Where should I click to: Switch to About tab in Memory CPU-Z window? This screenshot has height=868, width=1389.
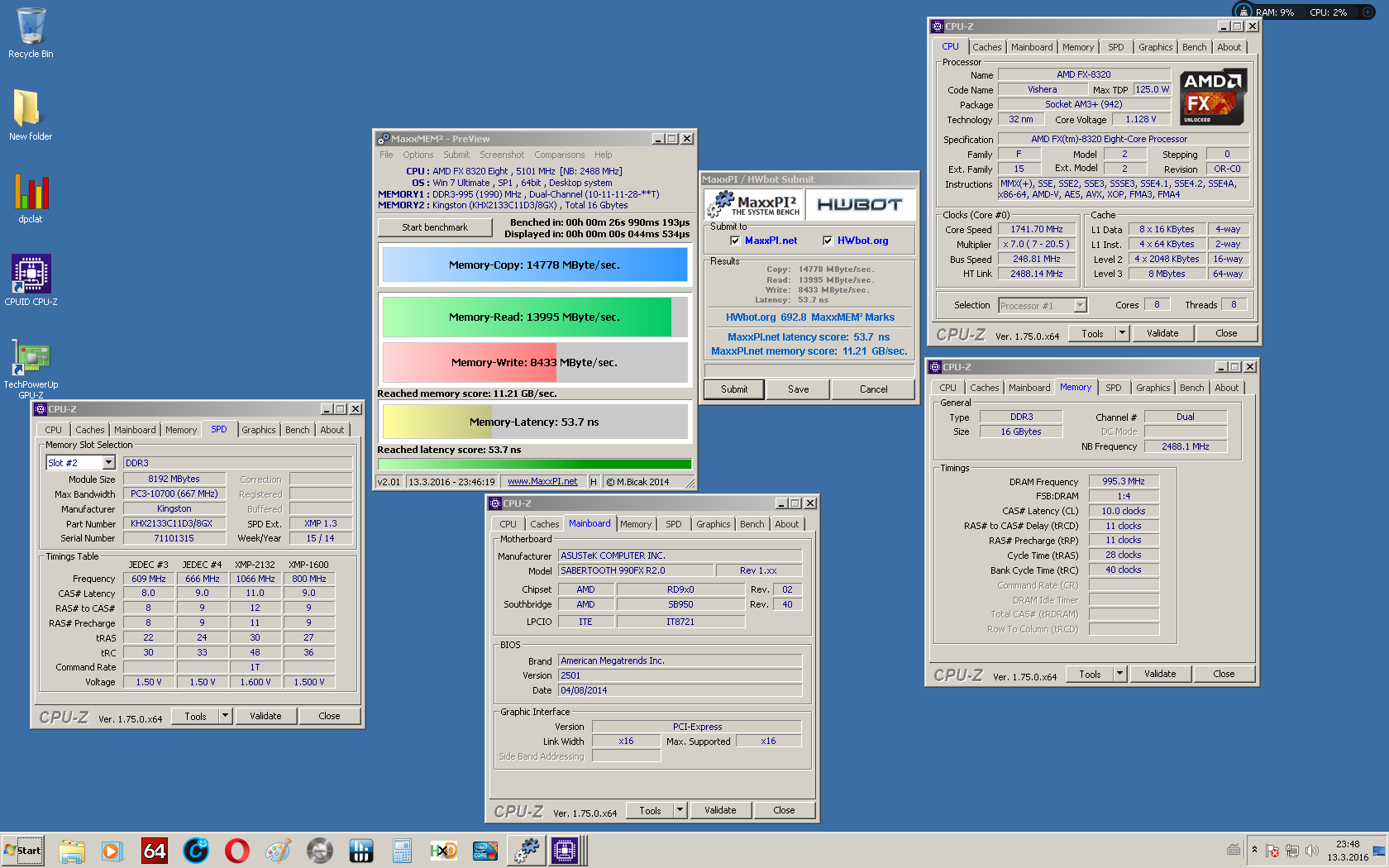point(1227,388)
